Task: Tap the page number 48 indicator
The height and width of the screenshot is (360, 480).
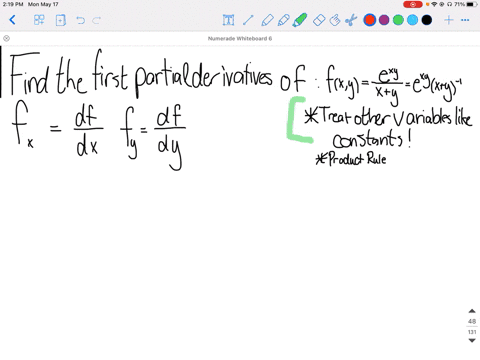Action: pos(472,321)
